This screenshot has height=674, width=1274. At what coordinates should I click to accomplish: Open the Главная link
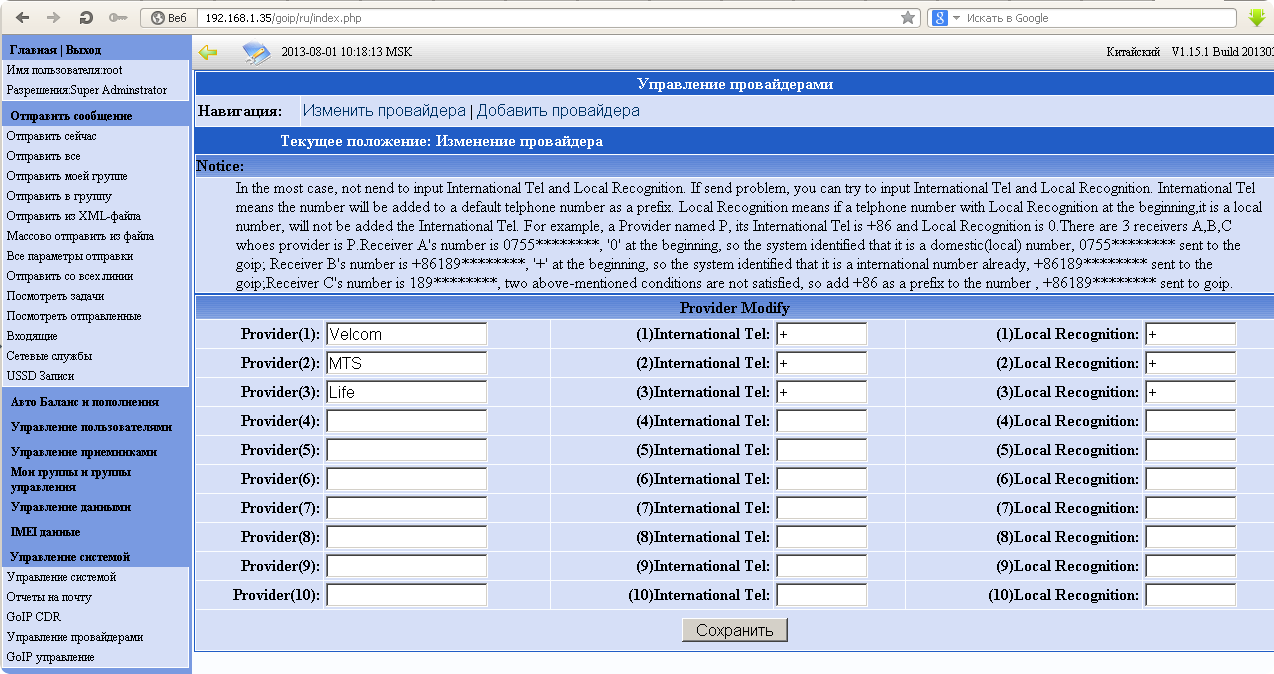[32, 50]
